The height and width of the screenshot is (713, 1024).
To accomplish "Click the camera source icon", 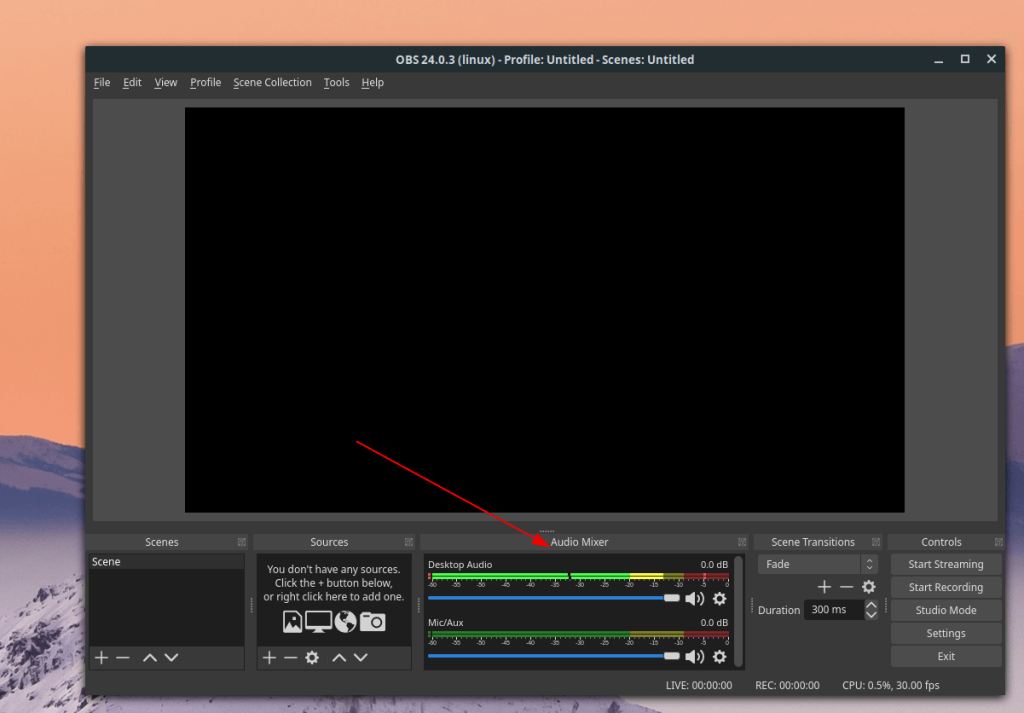I will (x=373, y=621).
